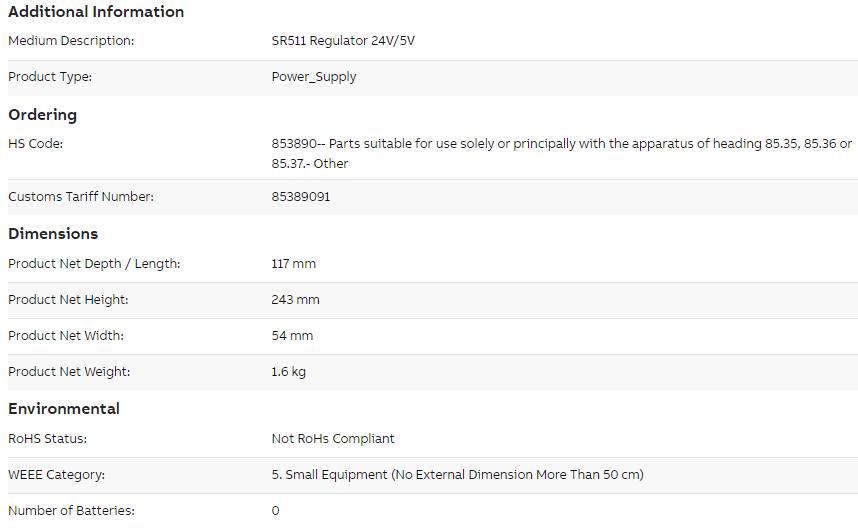Click the Power_Supply product type value
This screenshot has height=532, width=858.
[314, 77]
